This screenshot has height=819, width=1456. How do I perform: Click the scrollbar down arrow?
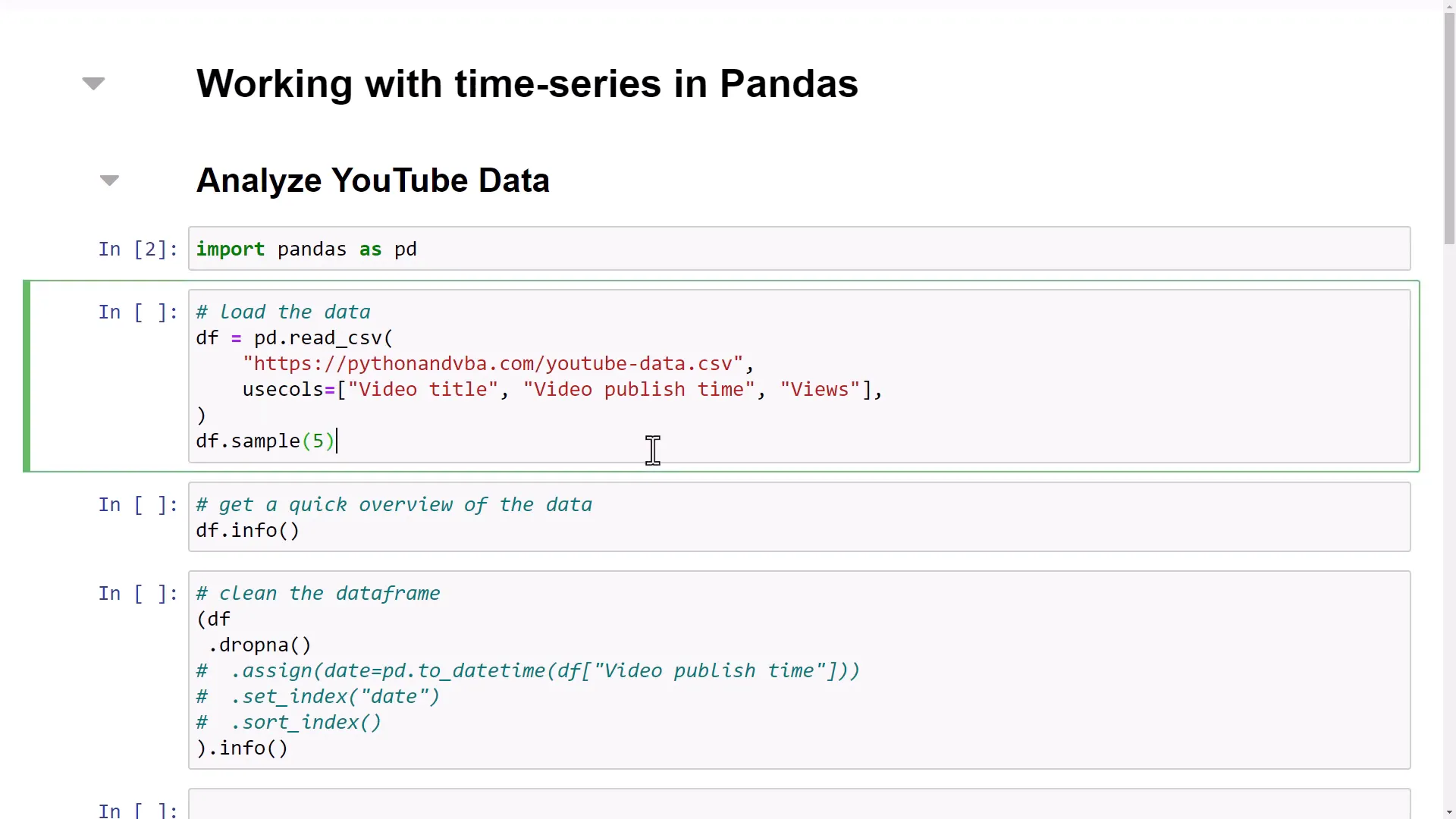click(x=1448, y=812)
